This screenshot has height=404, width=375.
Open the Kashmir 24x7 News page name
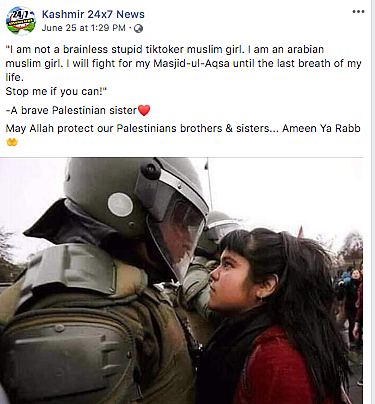(93, 14)
